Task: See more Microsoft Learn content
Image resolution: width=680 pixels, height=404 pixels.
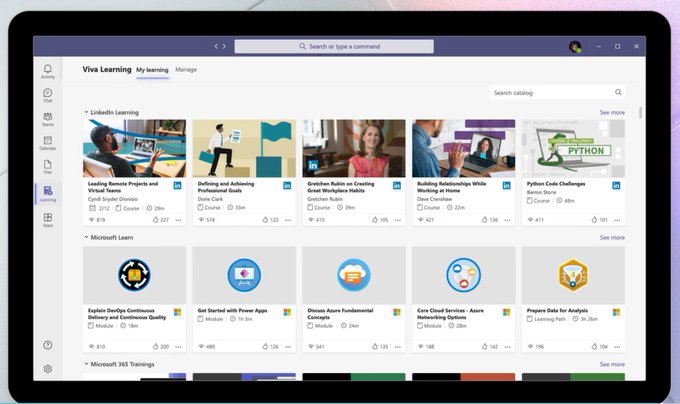Action: [x=612, y=238]
